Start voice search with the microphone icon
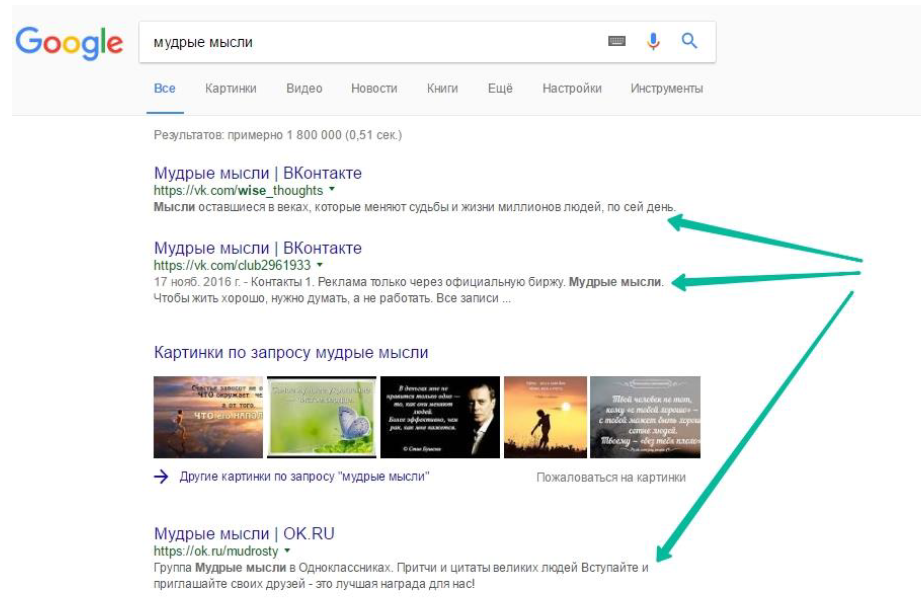The width and height of the screenshot is (921, 610). [x=653, y=41]
